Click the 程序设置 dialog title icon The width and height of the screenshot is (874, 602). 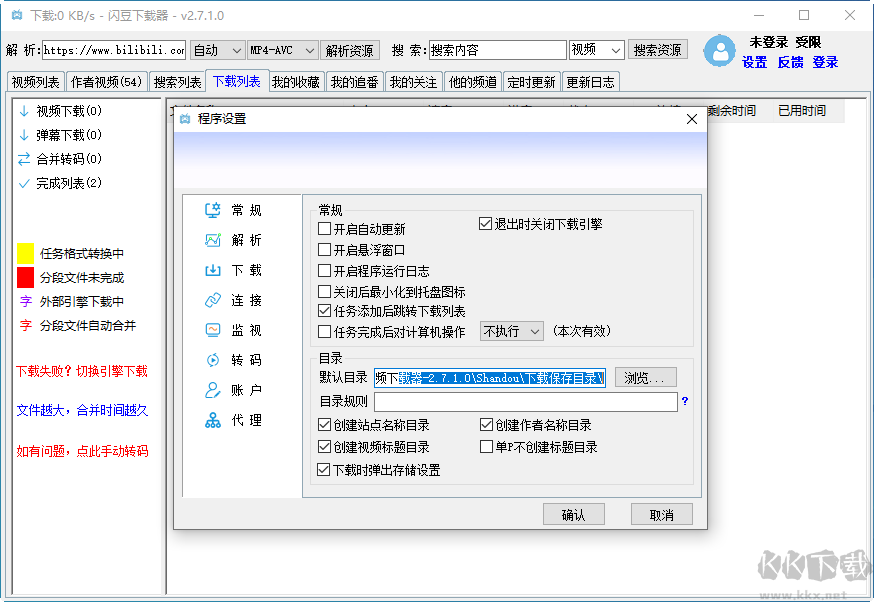pyautogui.click(x=186, y=119)
